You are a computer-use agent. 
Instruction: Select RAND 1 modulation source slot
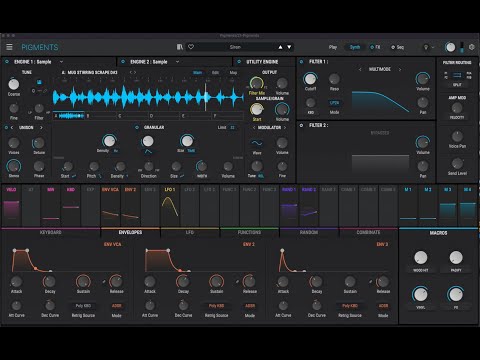click(x=289, y=206)
